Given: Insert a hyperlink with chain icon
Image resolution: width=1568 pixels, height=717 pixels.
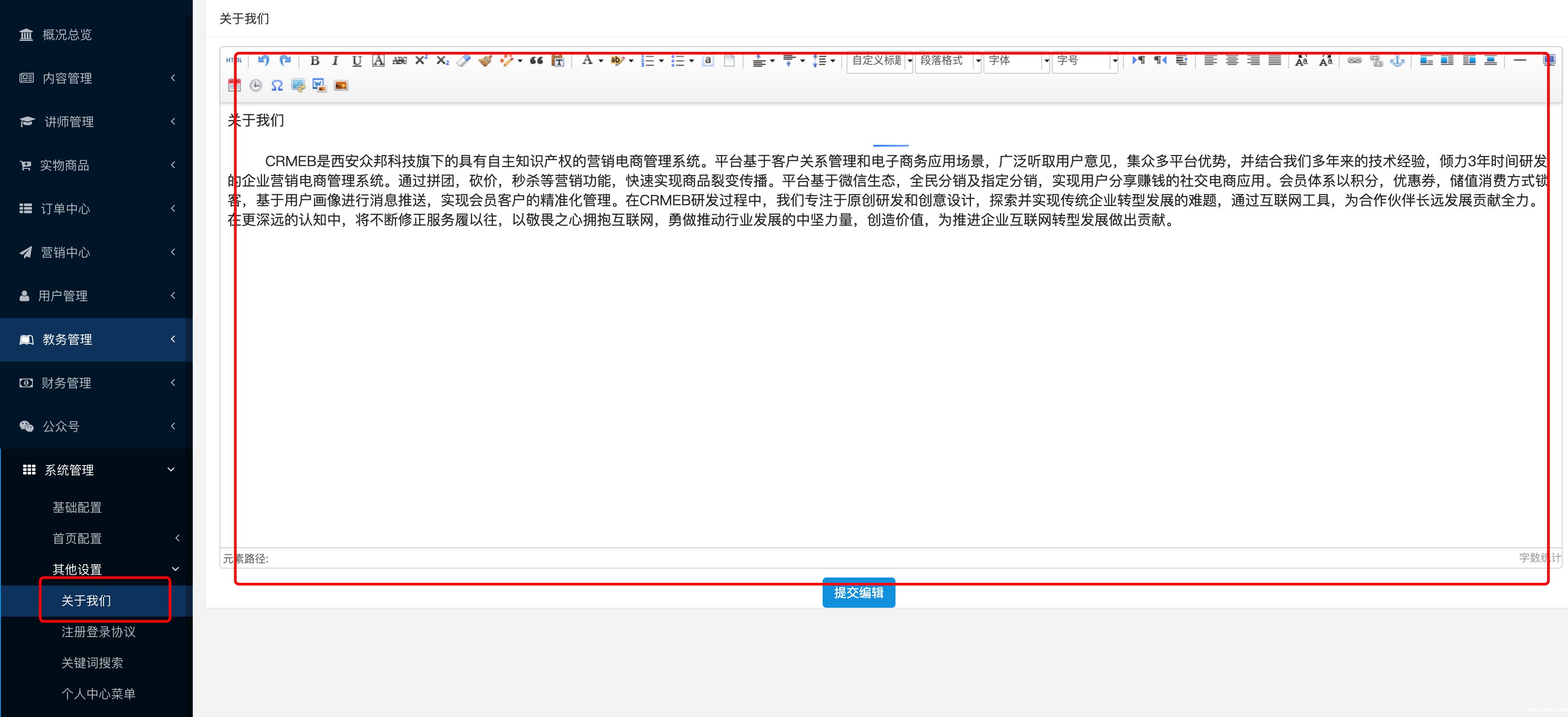Looking at the screenshot, I should tap(1354, 60).
